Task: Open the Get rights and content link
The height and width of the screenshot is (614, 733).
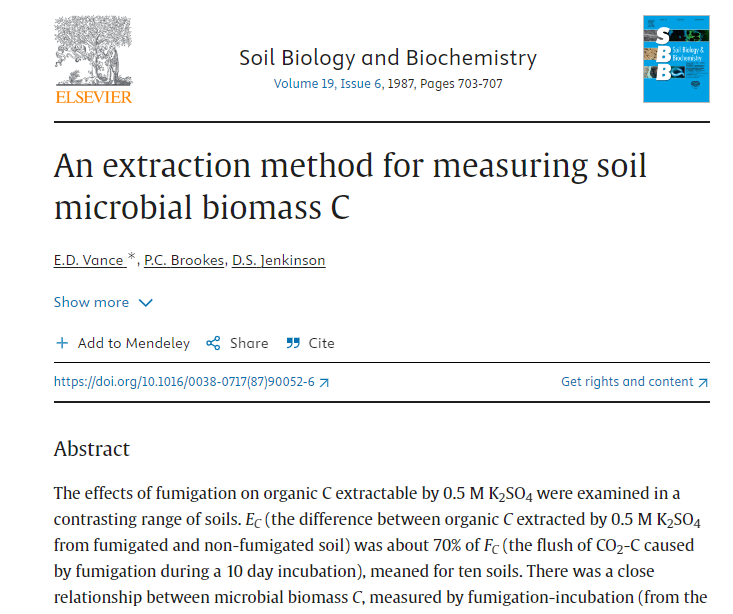Action: (627, 382)
